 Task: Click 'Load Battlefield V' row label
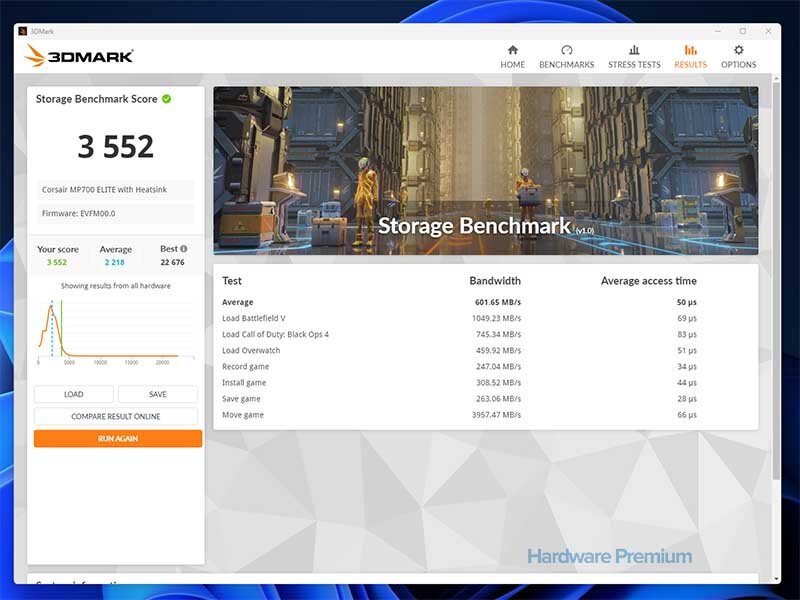pyautogui.click(x=254, y=318)
